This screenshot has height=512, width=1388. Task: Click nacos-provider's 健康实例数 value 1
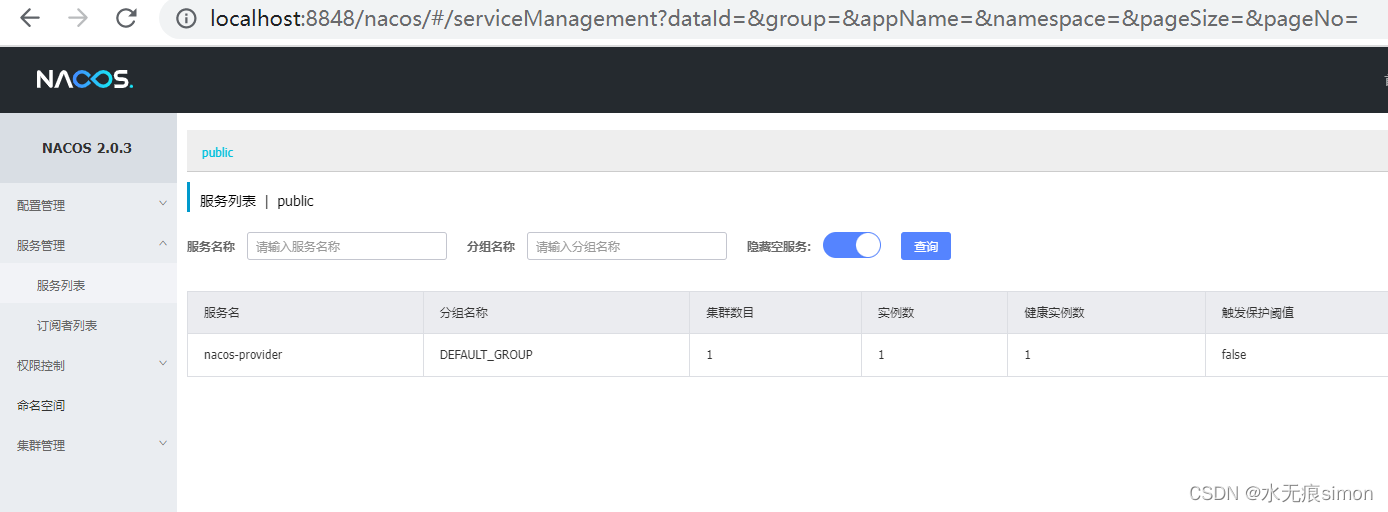pos(1027,355)
